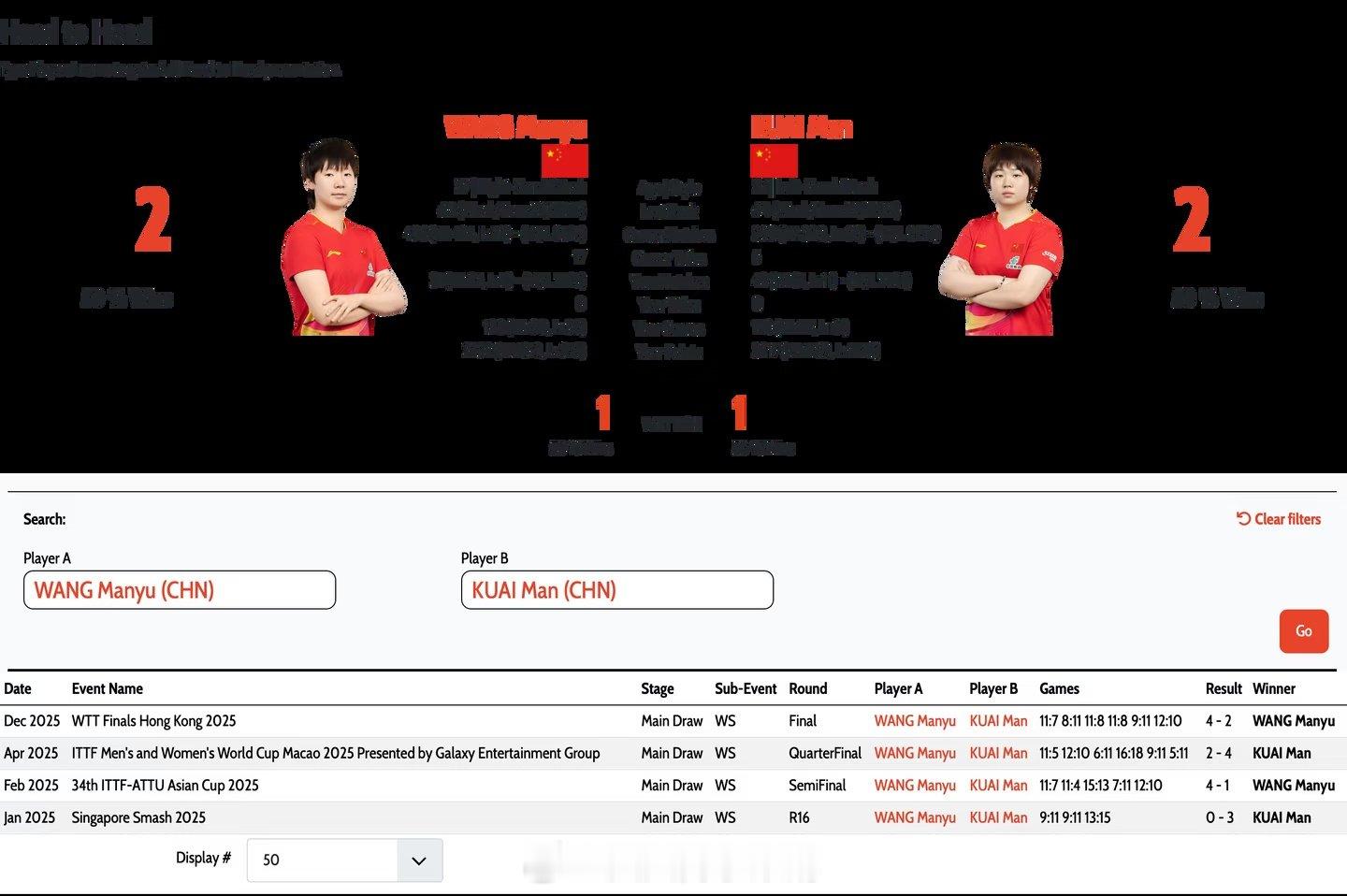Image resolution: width=1347 pixels, height=896 pixels.
Task: Click 'Main Draw' stage in the Singapore Smash row
Action: pyautogui.click(x=672, y=817)
